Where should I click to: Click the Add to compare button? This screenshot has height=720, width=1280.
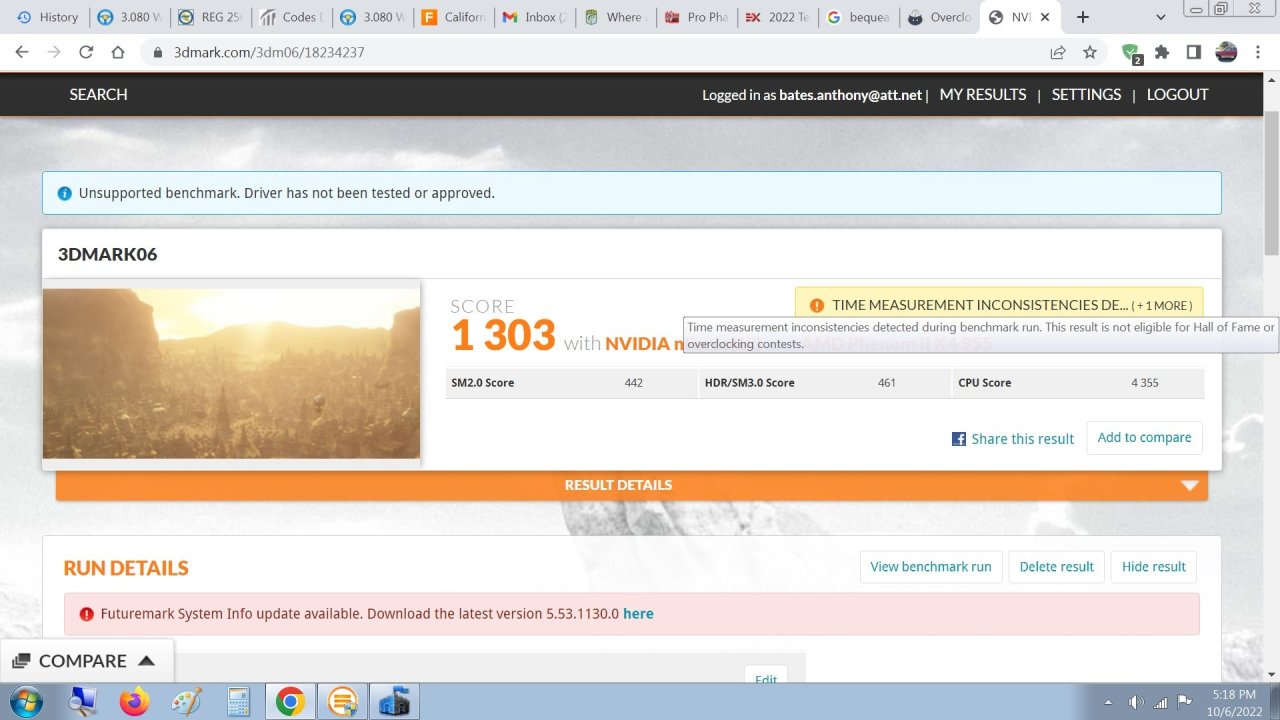click(x=1144, y=437)
